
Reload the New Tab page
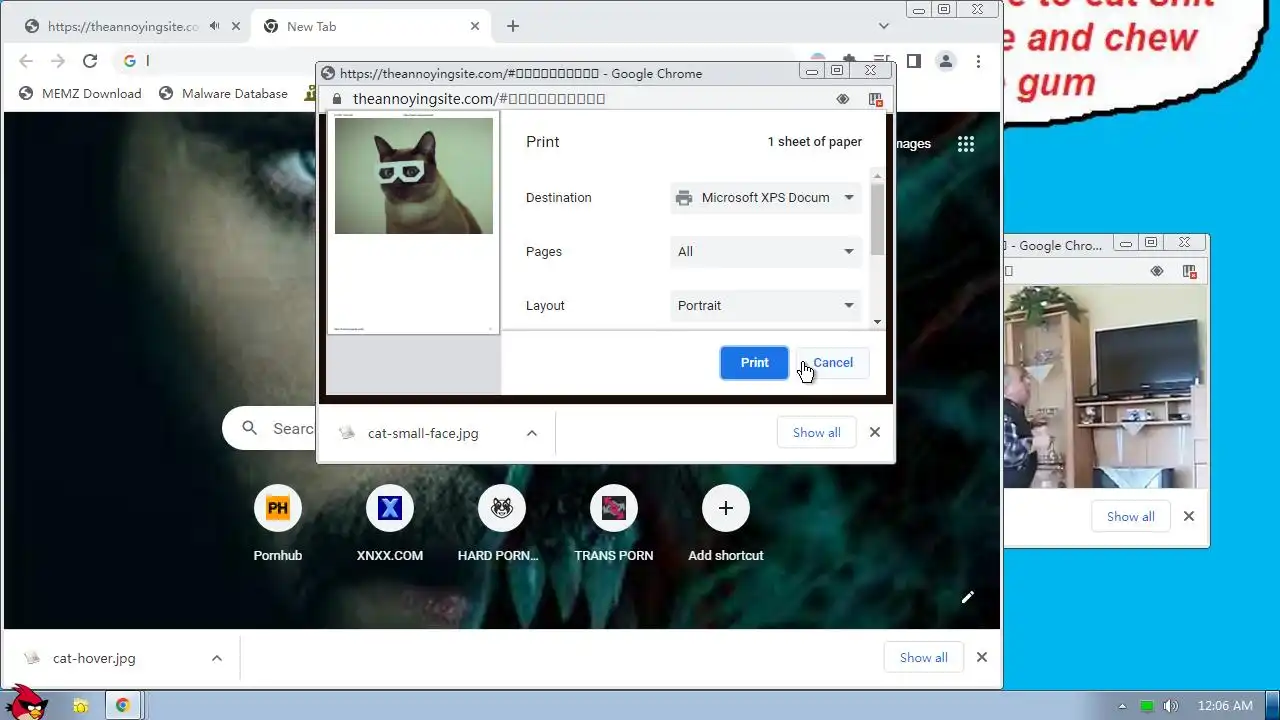90,61
